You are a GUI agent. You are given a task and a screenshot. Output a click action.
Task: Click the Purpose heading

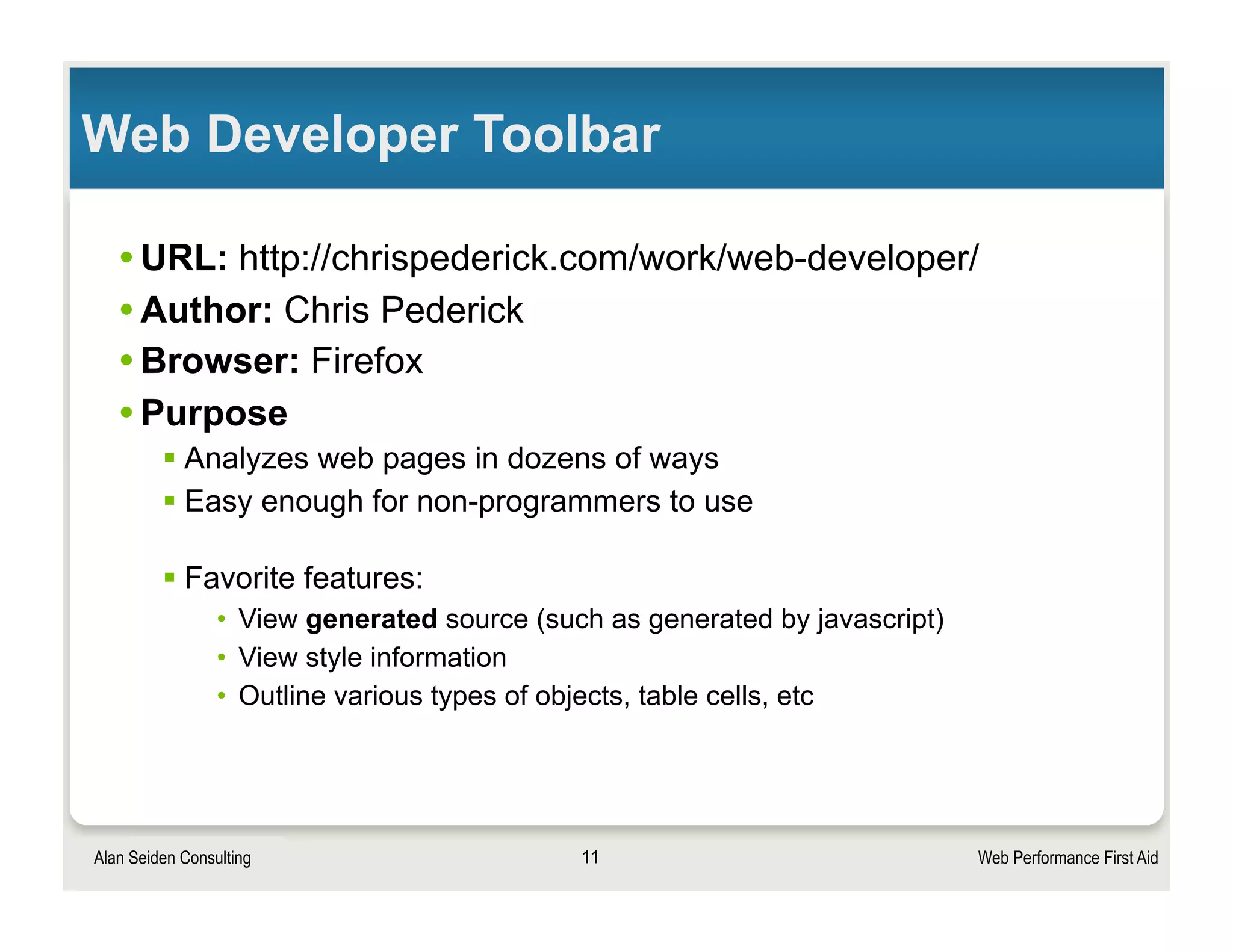click(214, 413)
